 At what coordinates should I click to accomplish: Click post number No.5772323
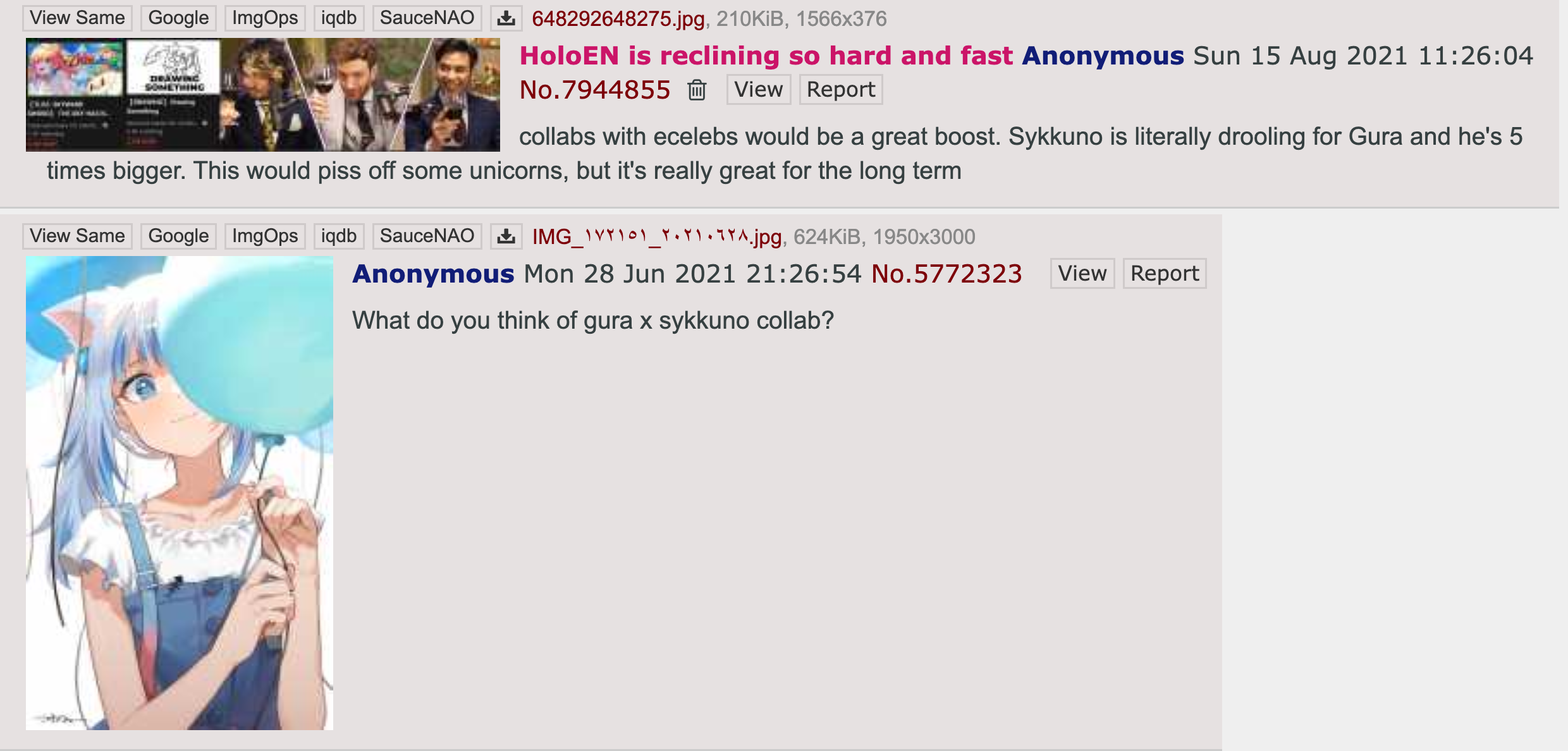[946, 274]
